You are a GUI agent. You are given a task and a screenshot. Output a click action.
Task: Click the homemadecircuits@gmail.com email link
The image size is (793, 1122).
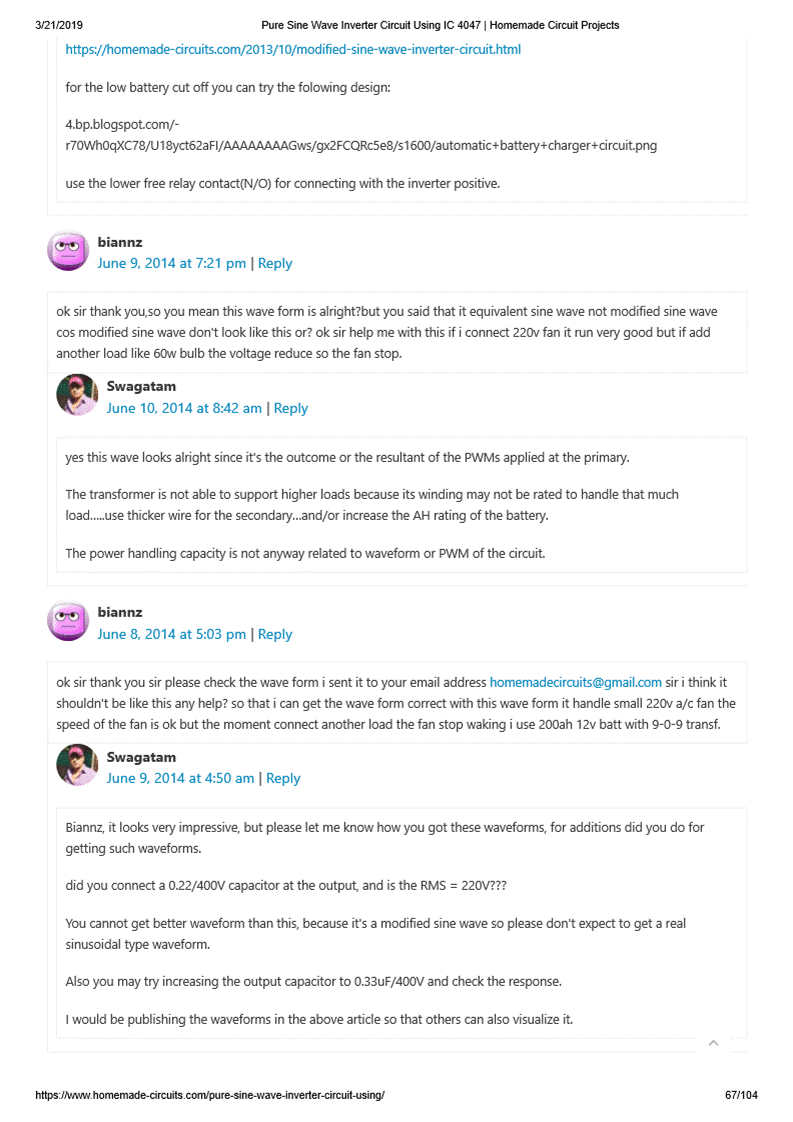point(575,683)
